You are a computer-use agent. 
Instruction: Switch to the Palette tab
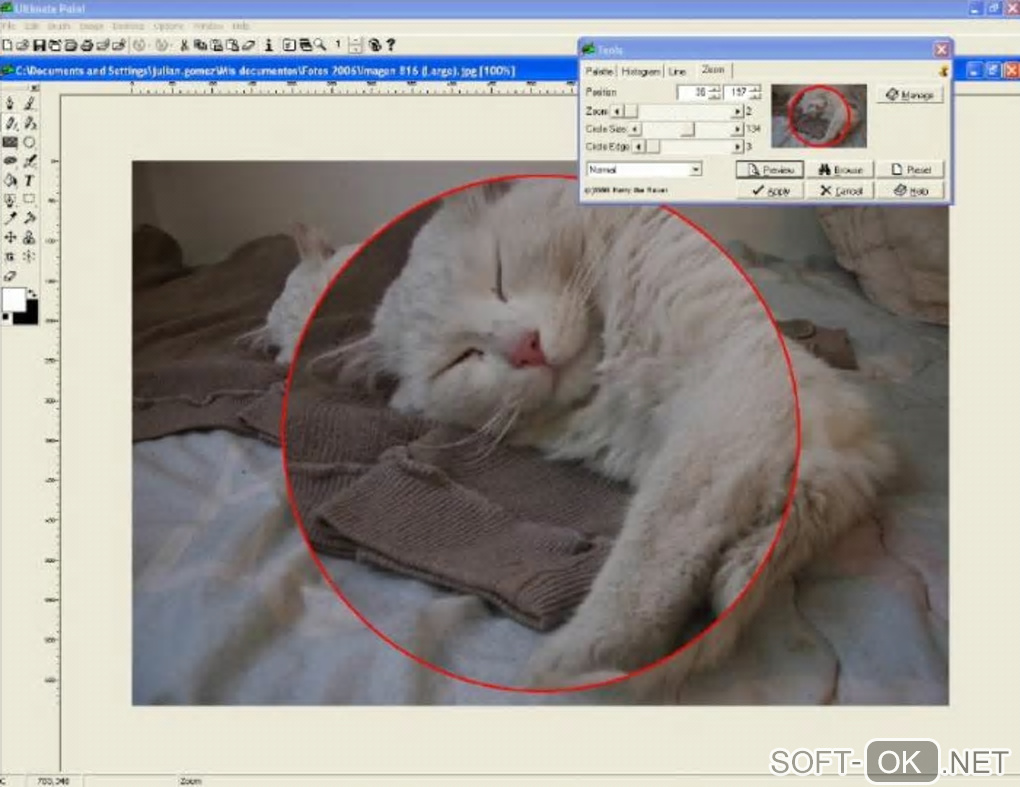click(598, 71)
